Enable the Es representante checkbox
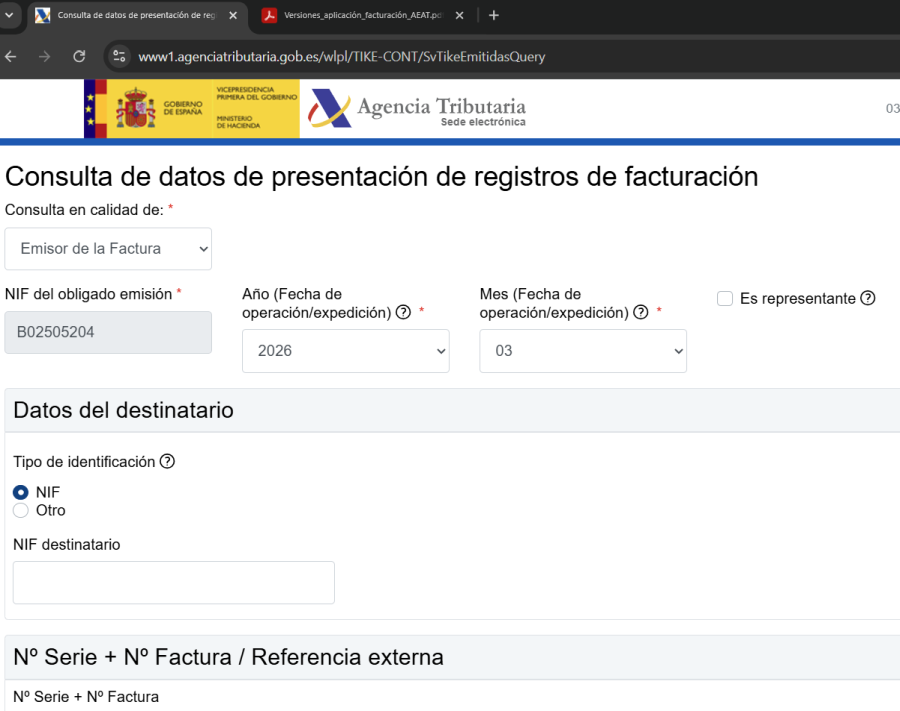900x711 pixels. [725, 298]
